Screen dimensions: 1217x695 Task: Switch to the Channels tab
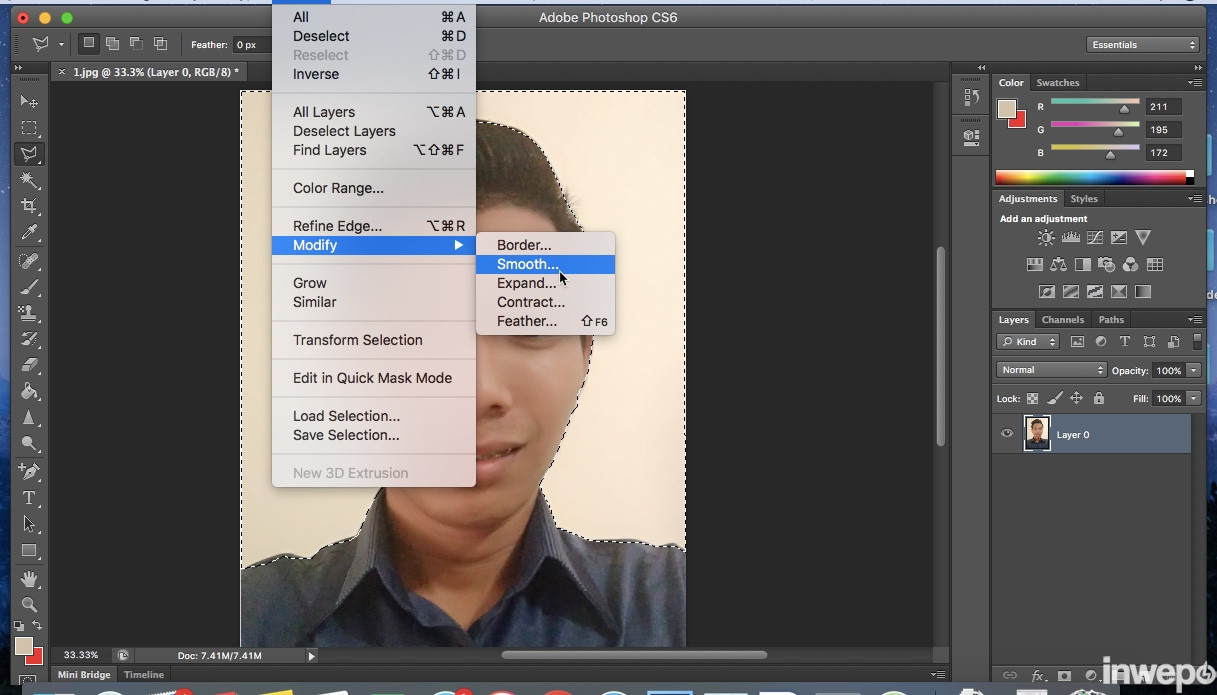pyautogui.click(x=1062, y=320)
